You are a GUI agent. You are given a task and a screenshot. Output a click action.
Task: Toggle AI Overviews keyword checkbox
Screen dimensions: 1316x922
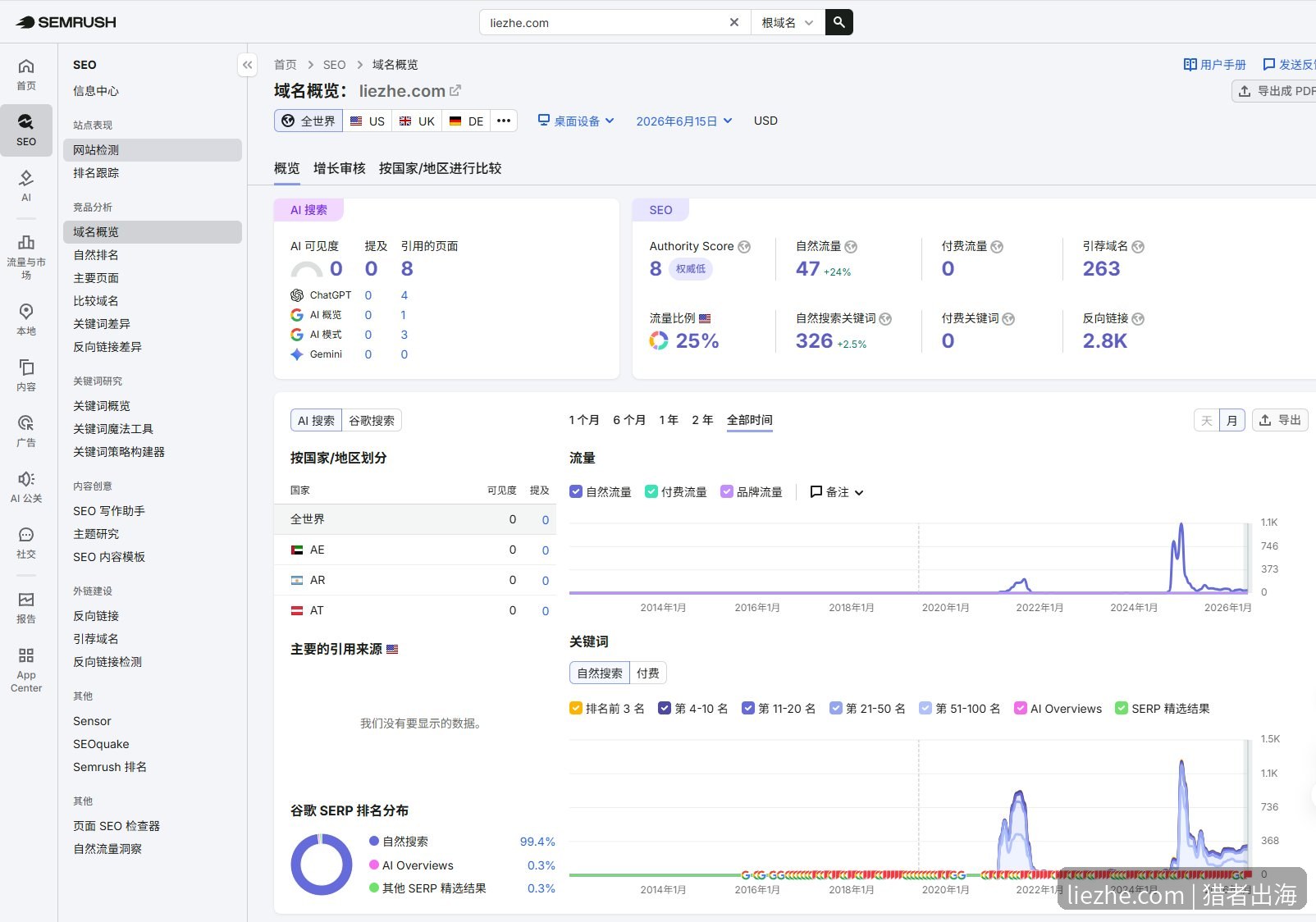pyautogui.click(x=1021, y=708)
